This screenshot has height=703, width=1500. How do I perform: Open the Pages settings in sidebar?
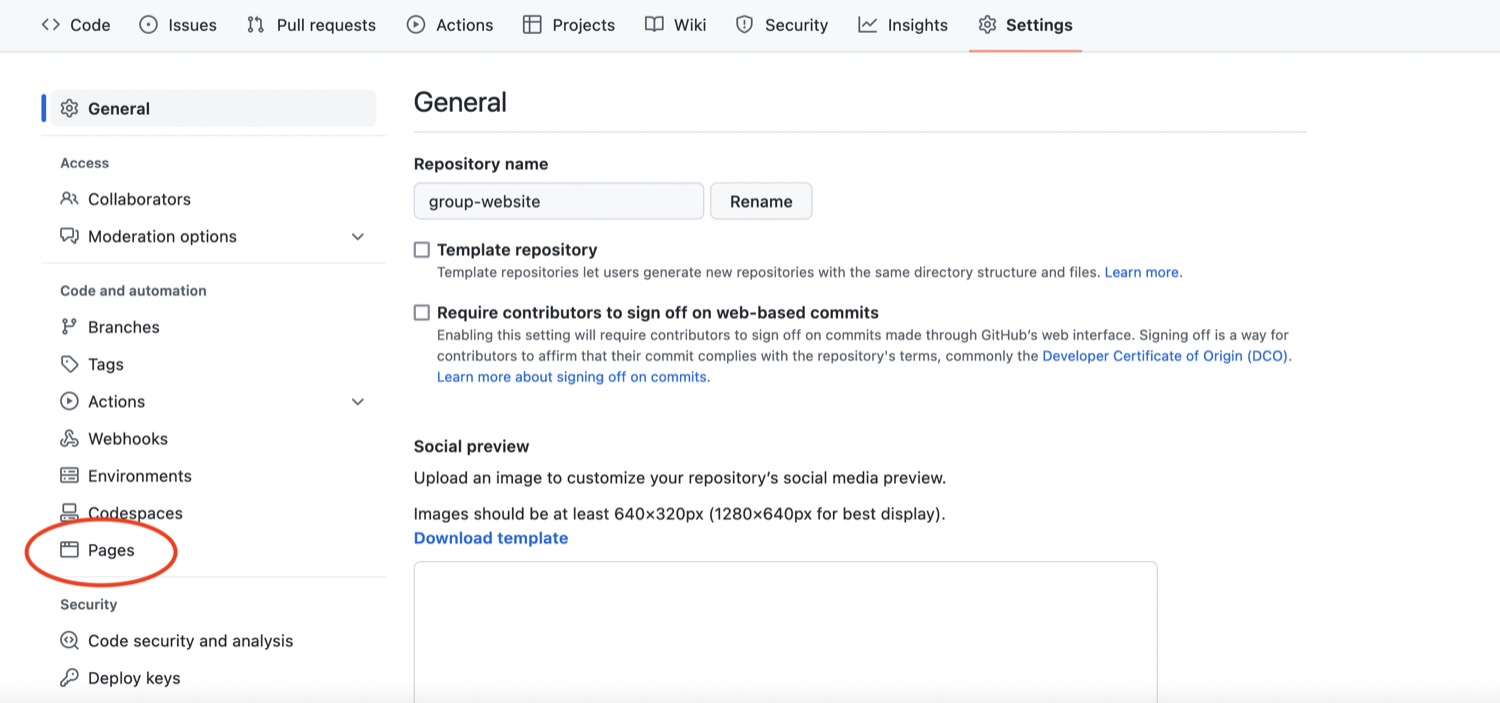tap(111, 550)
